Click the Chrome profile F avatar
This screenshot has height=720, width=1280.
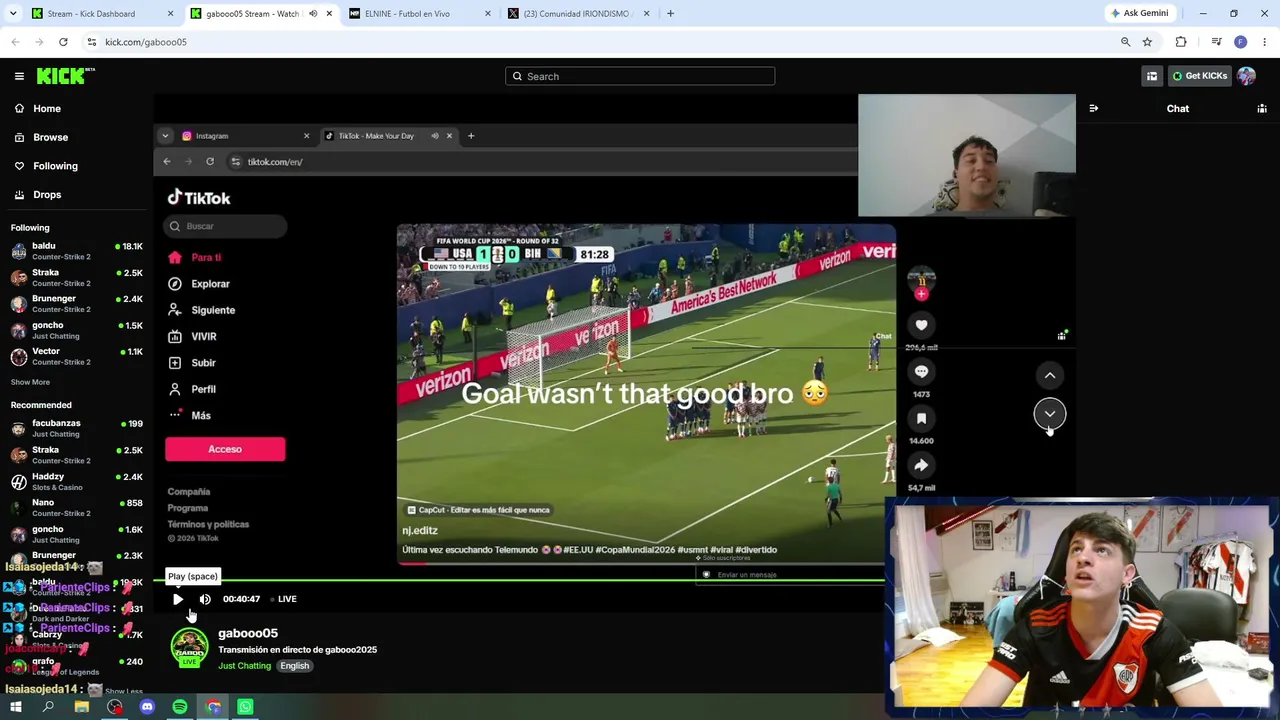pyautogui.click(x=1240, y=42)
